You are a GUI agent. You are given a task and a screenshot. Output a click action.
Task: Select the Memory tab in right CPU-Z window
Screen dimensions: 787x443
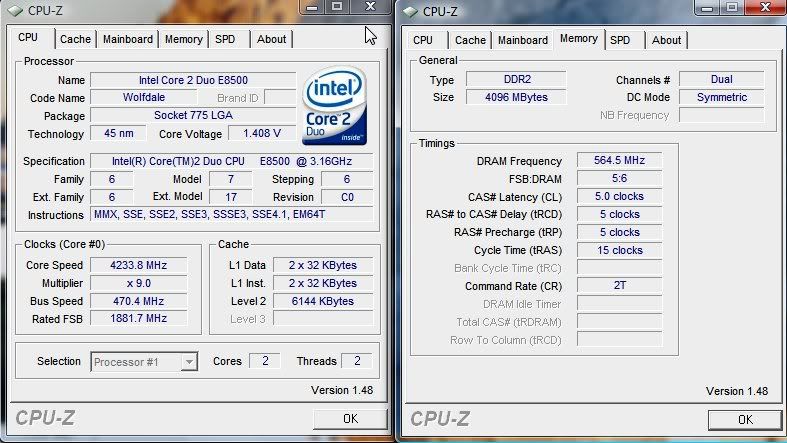coord(579,39)
